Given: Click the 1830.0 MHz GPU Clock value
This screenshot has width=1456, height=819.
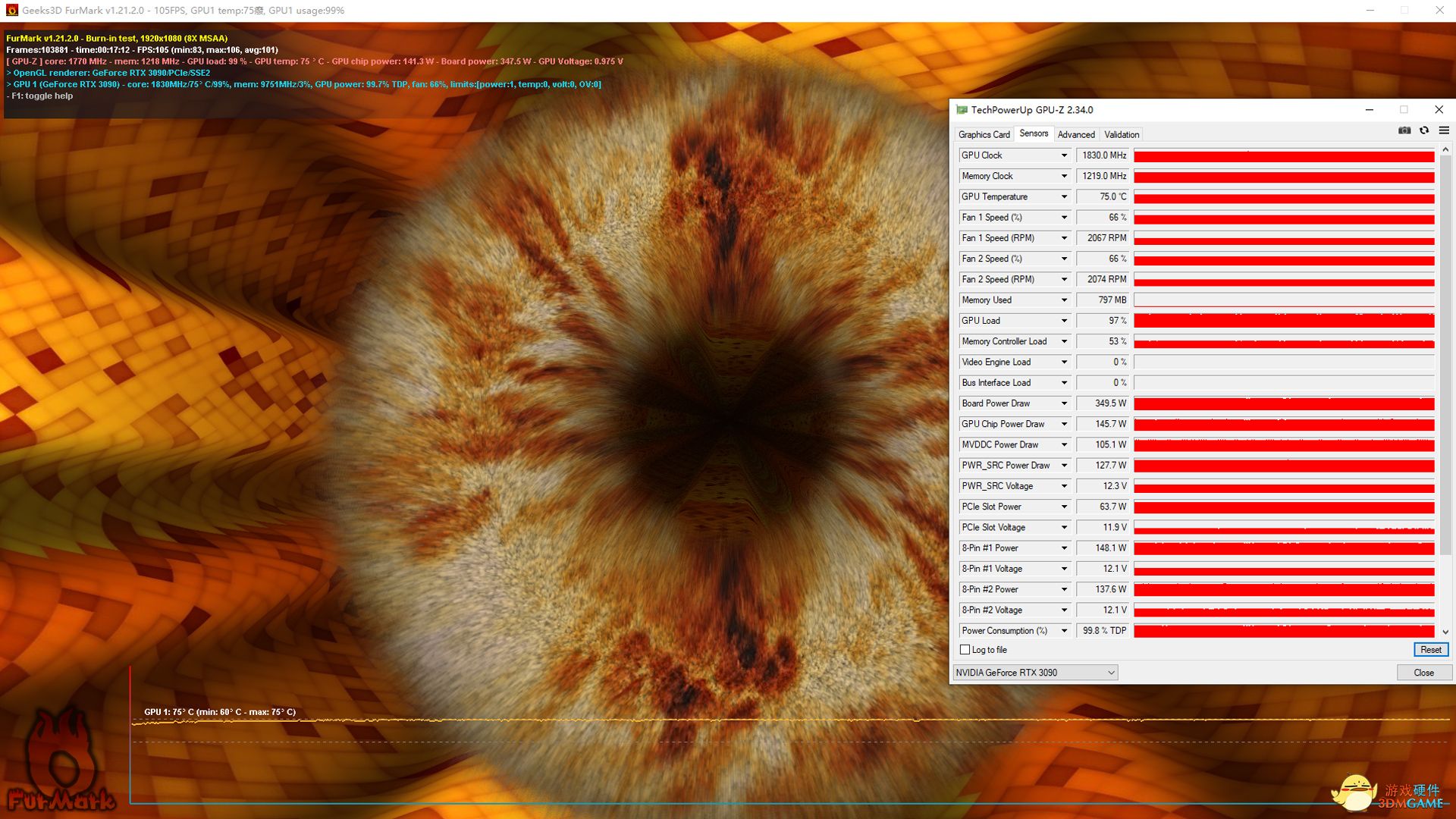Looking at the screenshot, I should click(1103, 155).
